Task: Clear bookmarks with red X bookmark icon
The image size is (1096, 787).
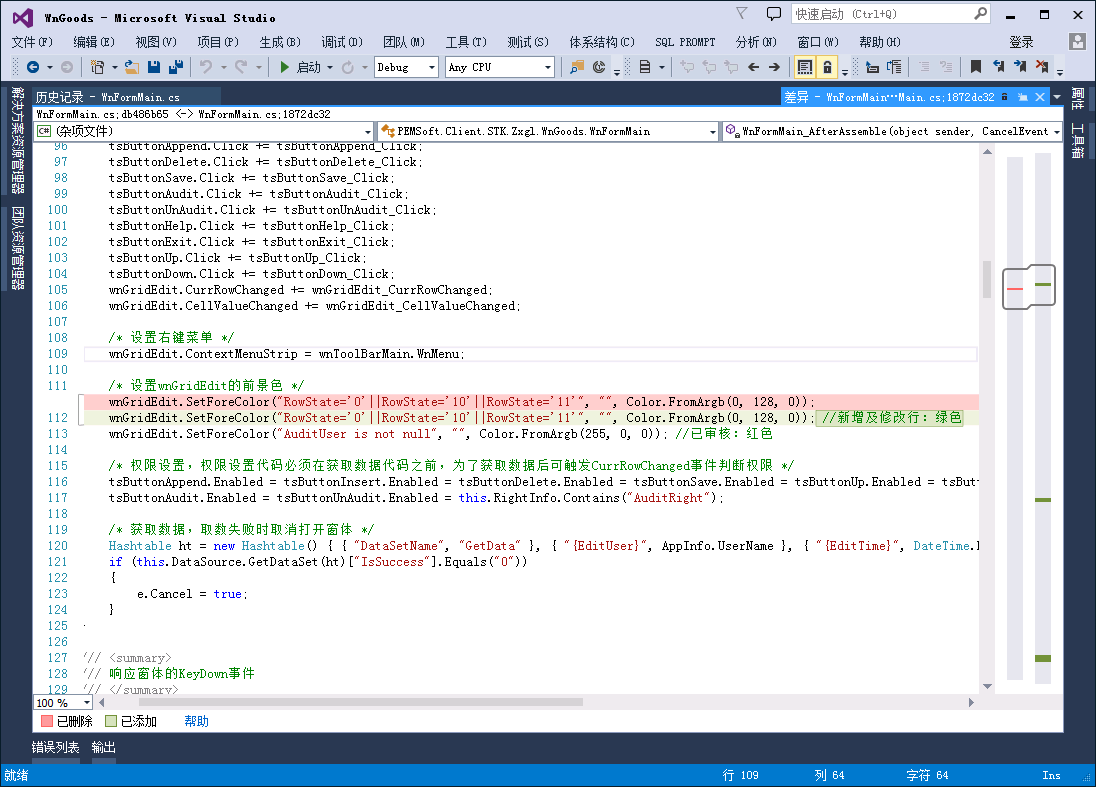Action: [x=1041, y=67]
